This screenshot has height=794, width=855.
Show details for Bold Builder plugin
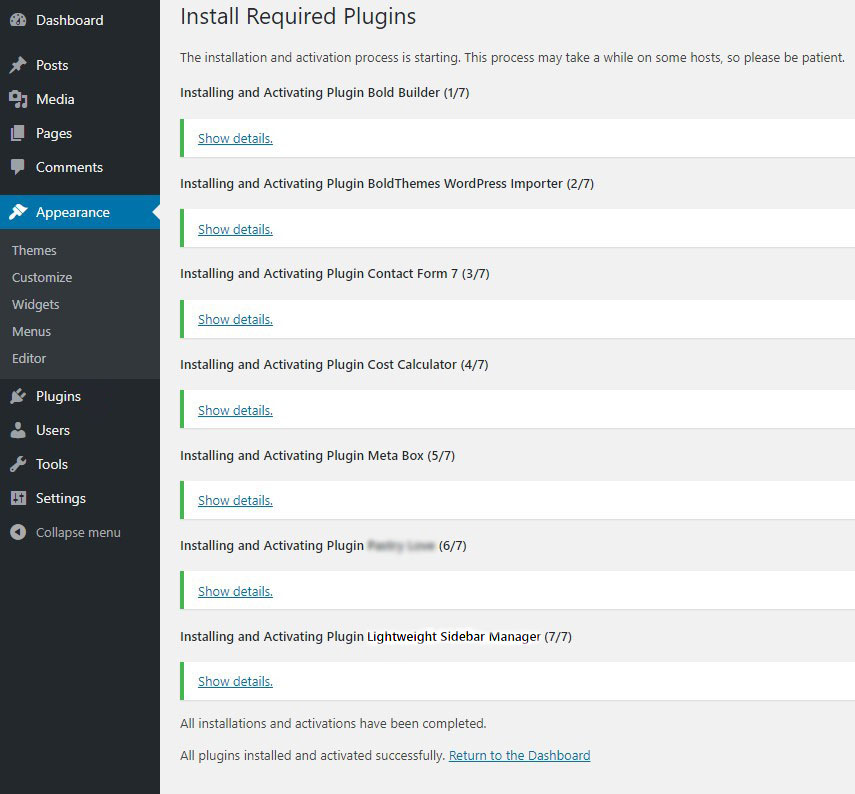tap(235, 139)
